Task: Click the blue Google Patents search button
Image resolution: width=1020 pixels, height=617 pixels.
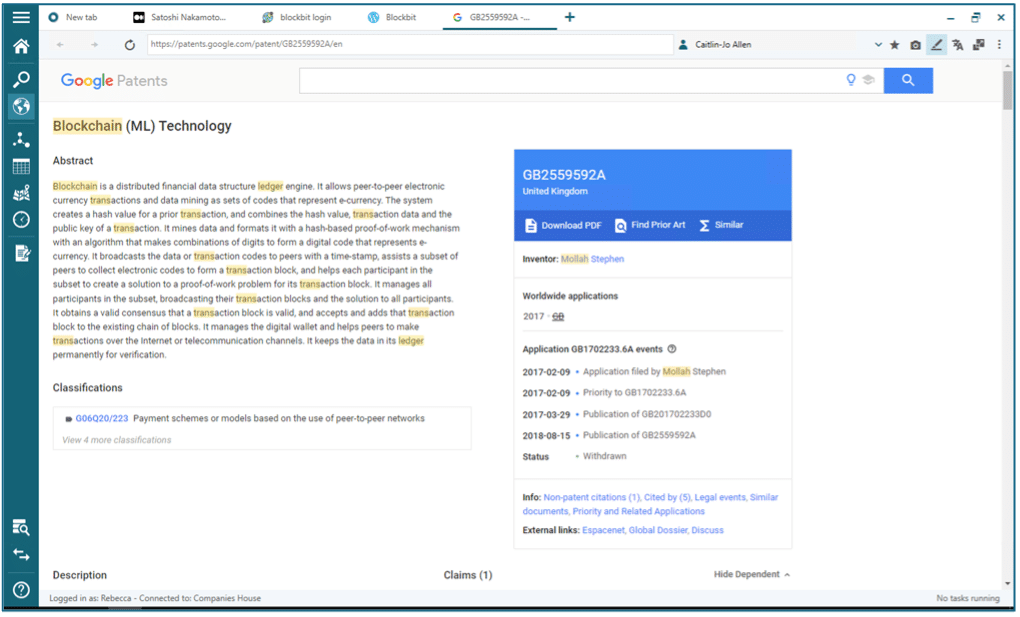Action: coord(908,80)
